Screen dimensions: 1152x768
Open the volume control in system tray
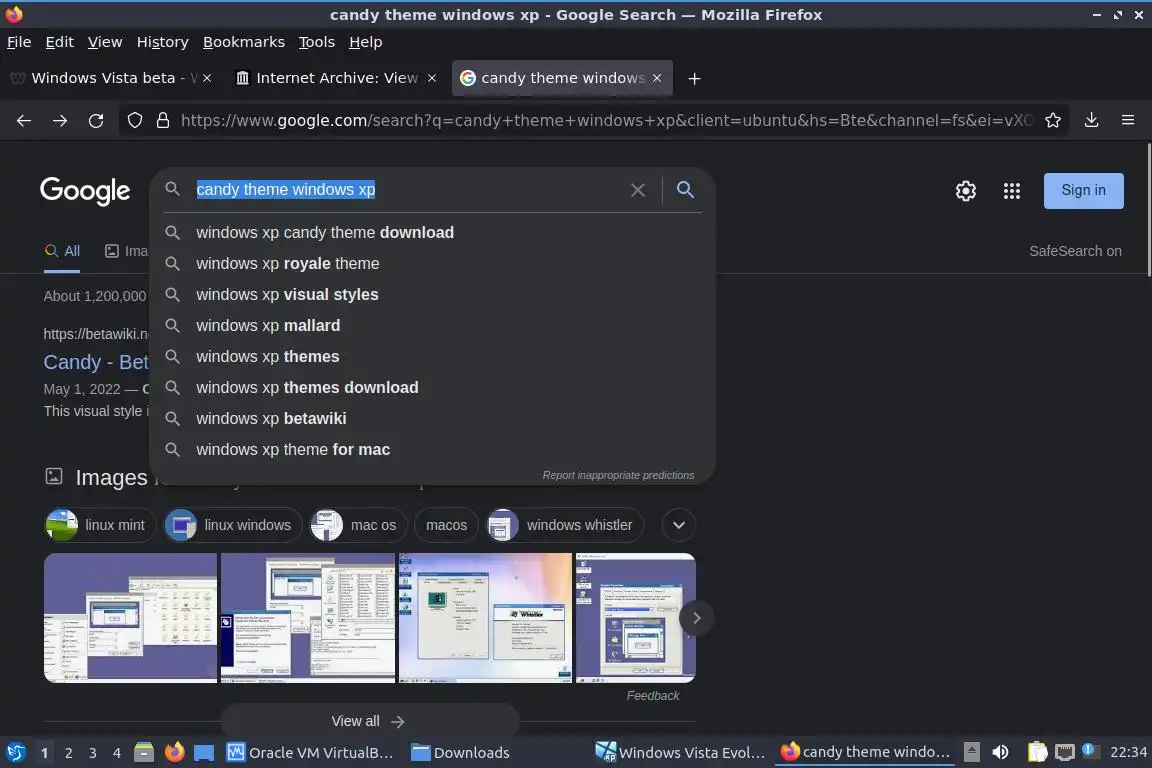tap(1000, 753)
